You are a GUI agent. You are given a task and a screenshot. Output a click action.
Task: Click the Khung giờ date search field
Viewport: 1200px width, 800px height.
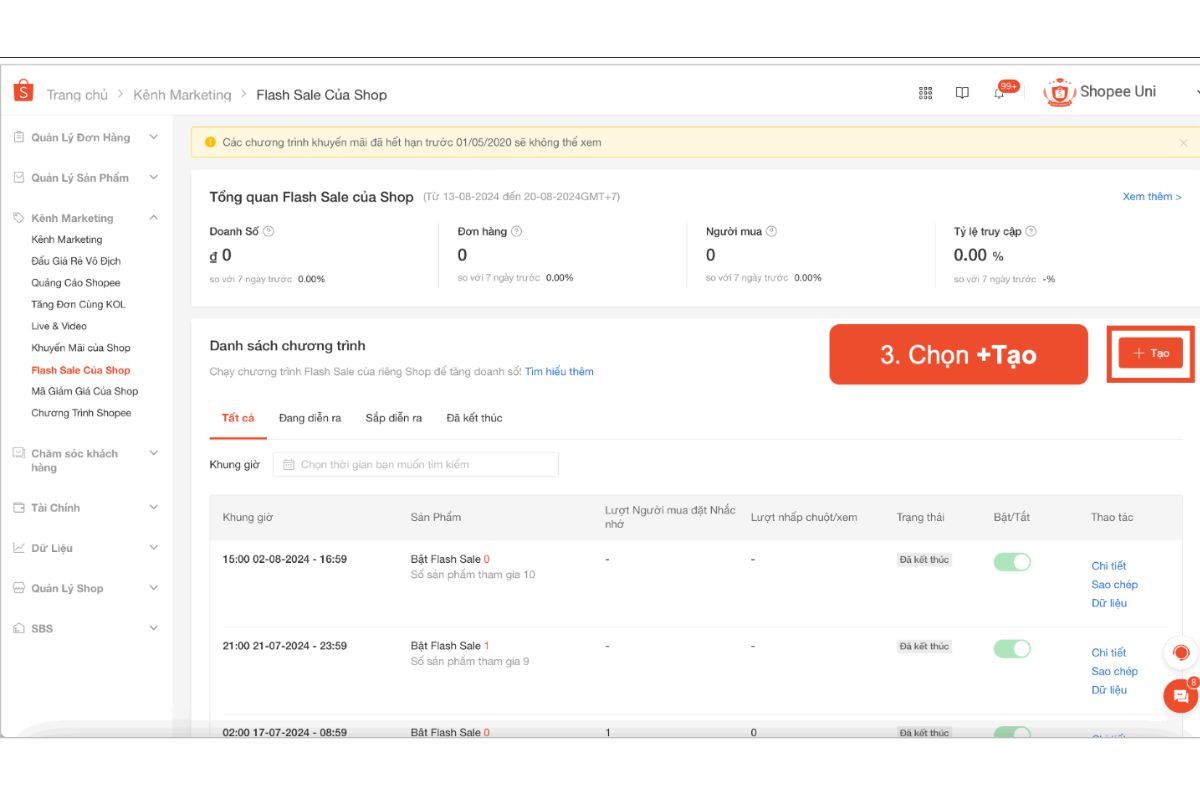(x=416, y=464)
